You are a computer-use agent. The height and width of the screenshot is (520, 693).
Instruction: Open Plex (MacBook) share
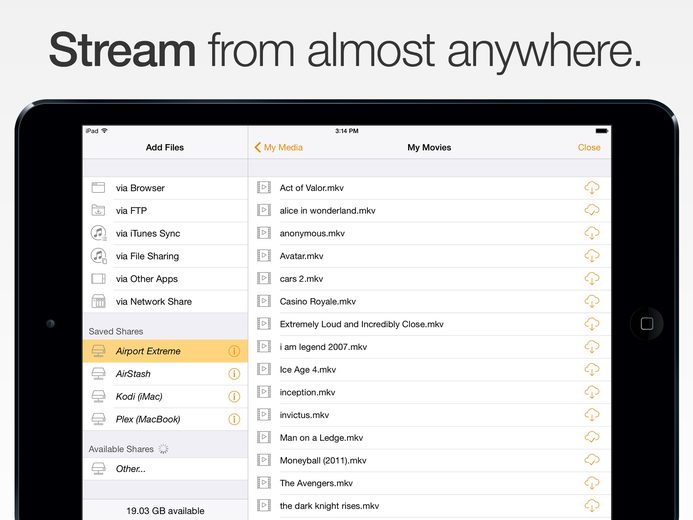coord(165,419)
